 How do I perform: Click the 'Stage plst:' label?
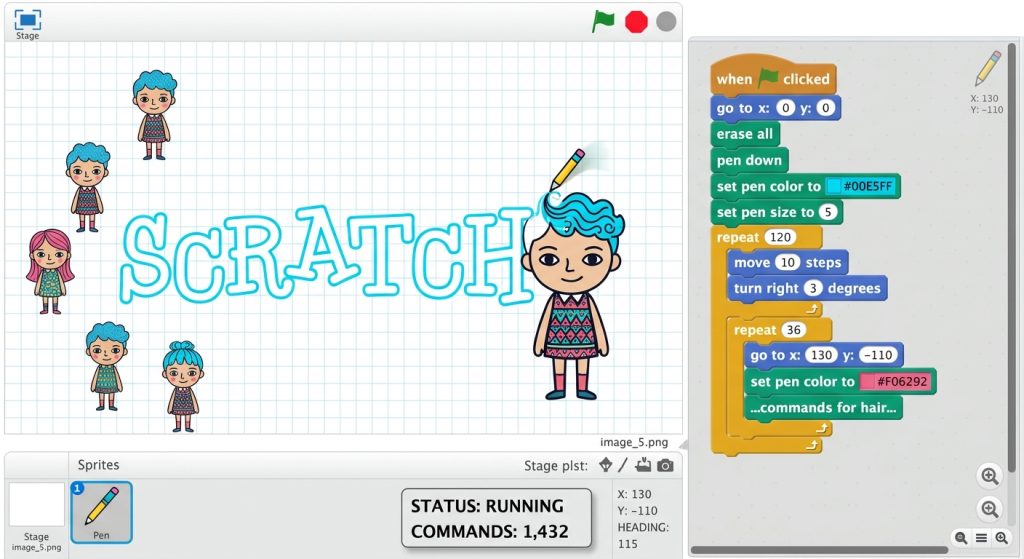point(556,466)
